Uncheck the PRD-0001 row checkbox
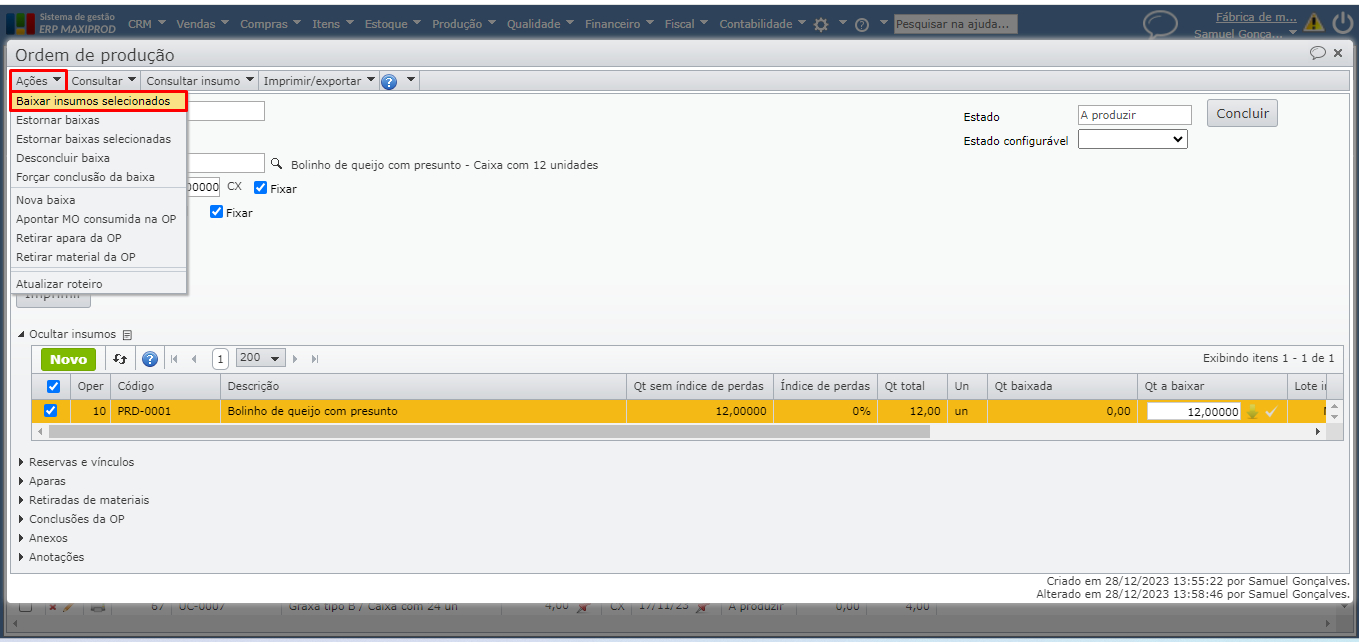The width and height of the screenshot is (1359, 642). click(51, 410)
